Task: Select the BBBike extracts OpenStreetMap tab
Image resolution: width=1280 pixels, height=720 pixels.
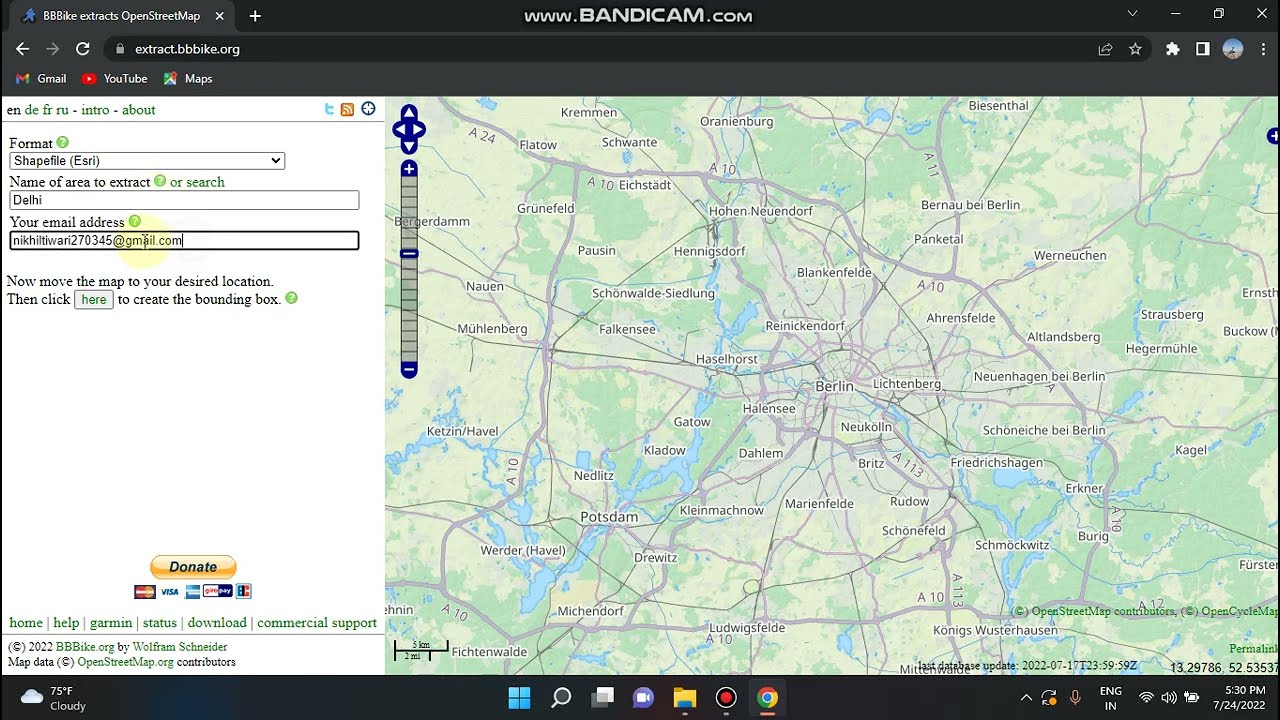Action: point(120,16)
